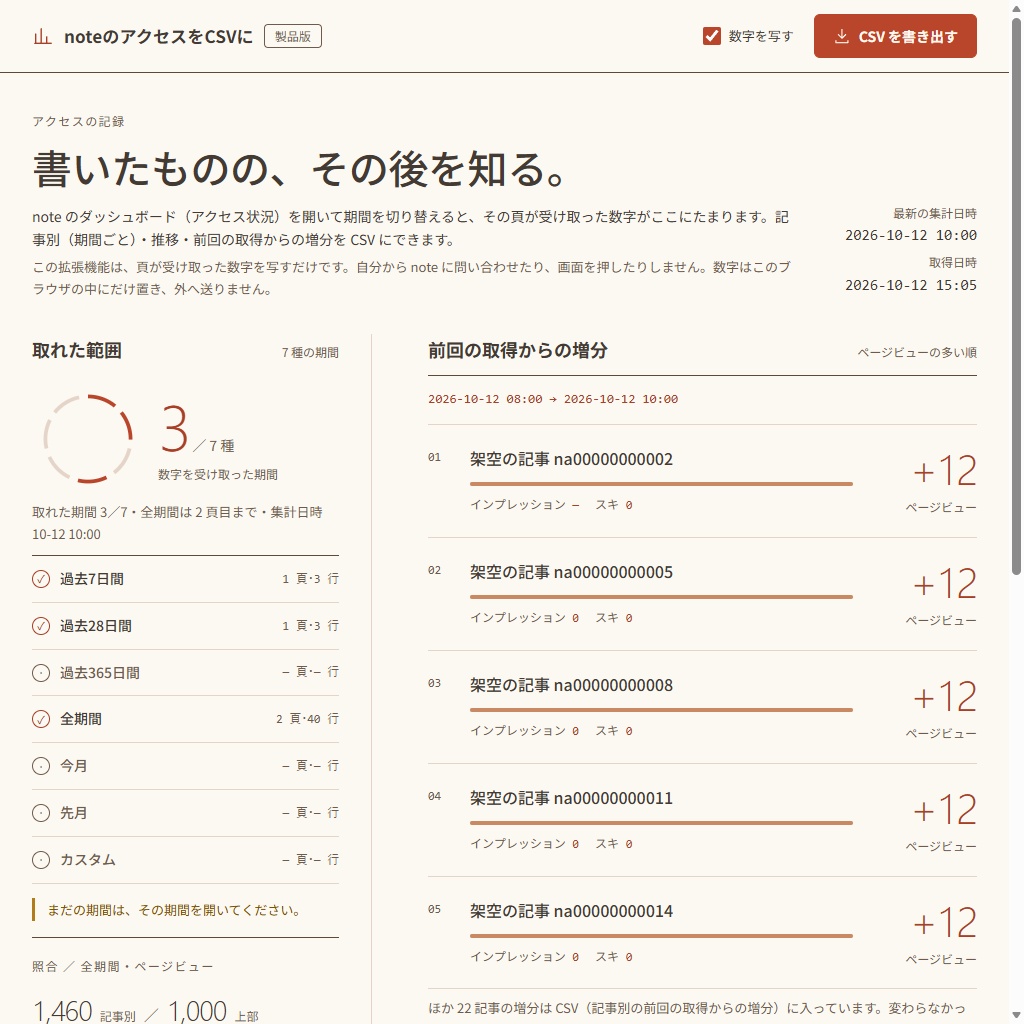Image resolution: width=1024 pixels, height=1024 pixels.
Task: Click the 過去28日間 period row label
Action: pos(96,626)
